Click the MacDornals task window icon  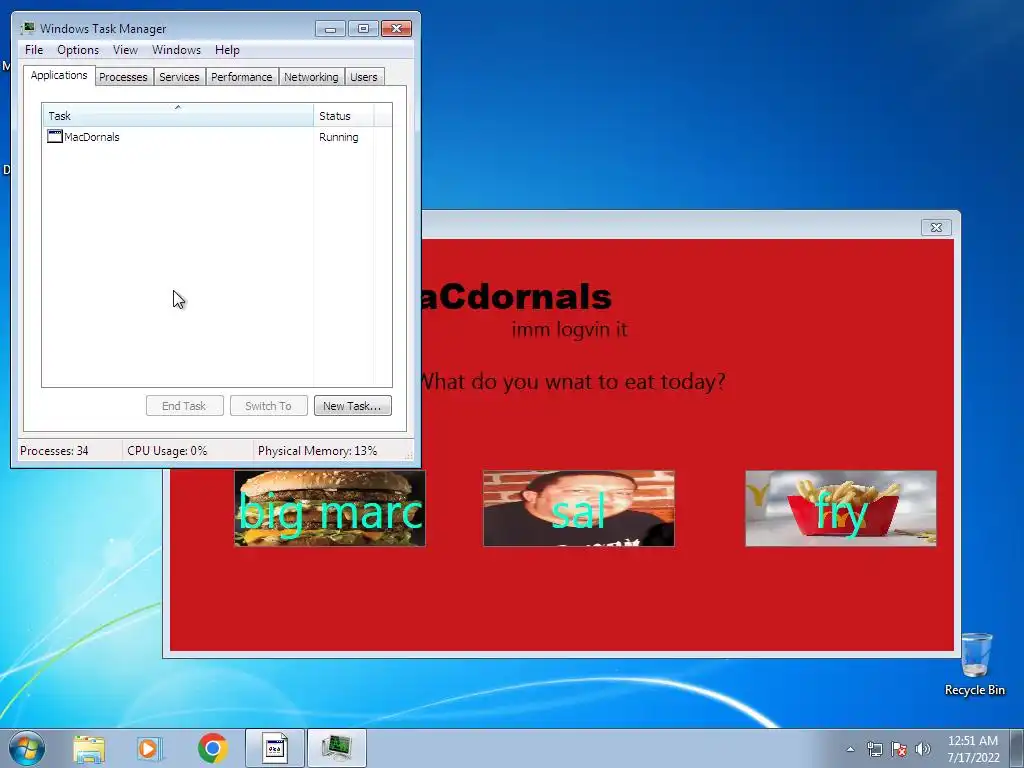tap(54, 136)
